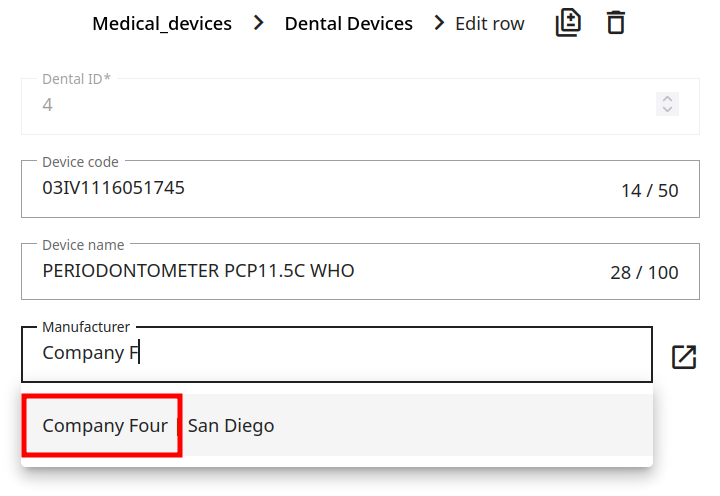Navigate to Dental Devices breadcrumb

348,23
